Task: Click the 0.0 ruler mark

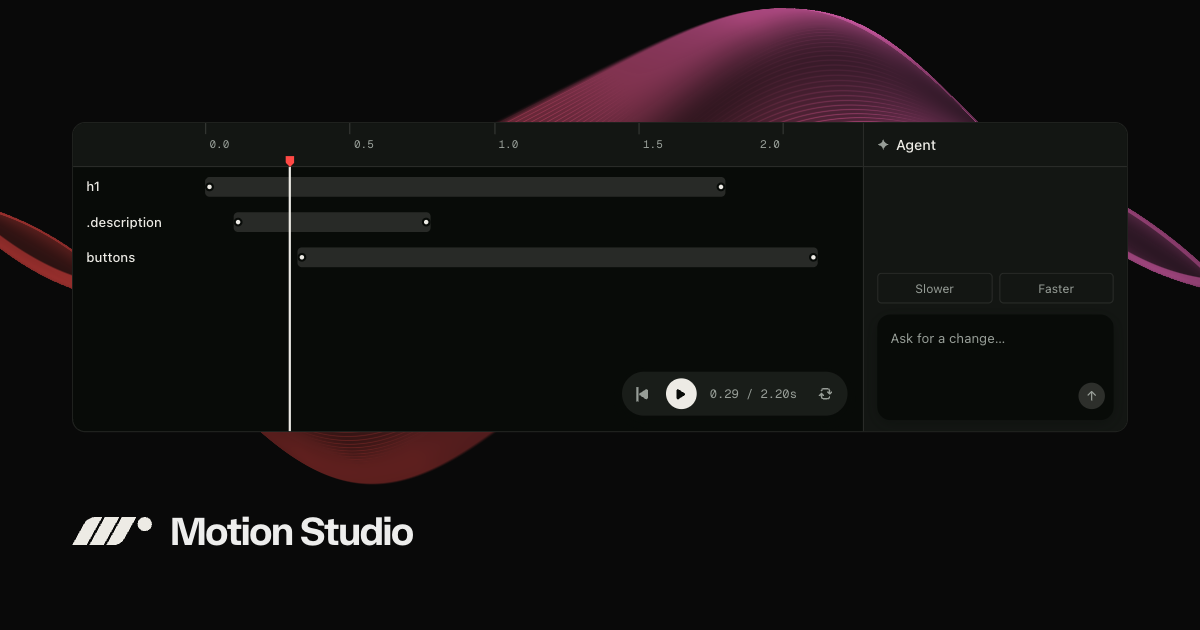Action: click(219, 144)
